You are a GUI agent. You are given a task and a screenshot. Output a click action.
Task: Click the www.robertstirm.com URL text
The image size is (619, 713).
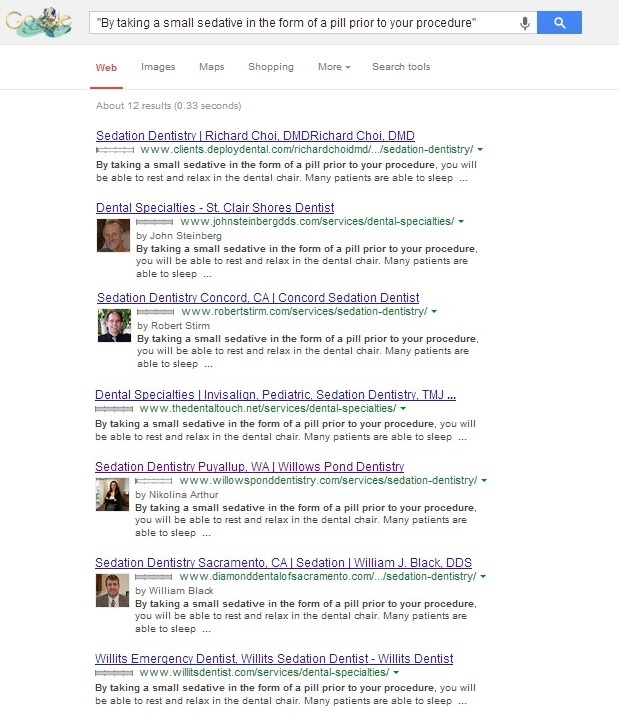pos(304,311)
